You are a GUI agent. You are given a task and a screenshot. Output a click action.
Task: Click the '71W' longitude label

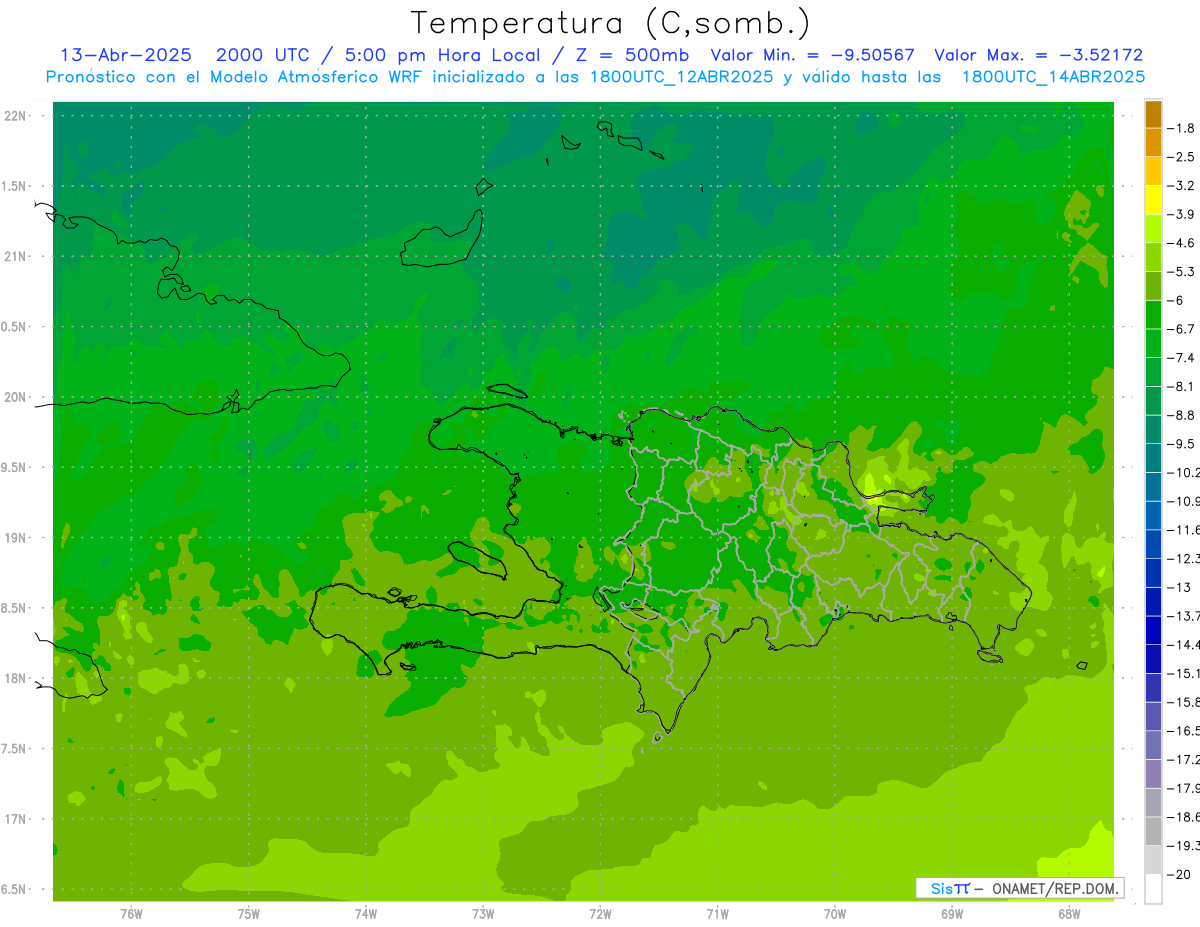tap(717, 913)
